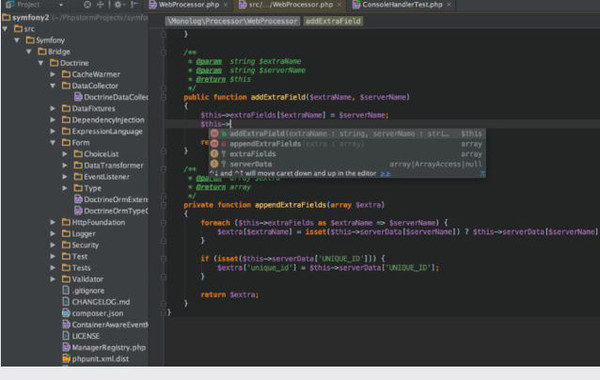This screenshot has width=600, height=380.
Task: Click the Validator folder icon
Action: [66, 279]
